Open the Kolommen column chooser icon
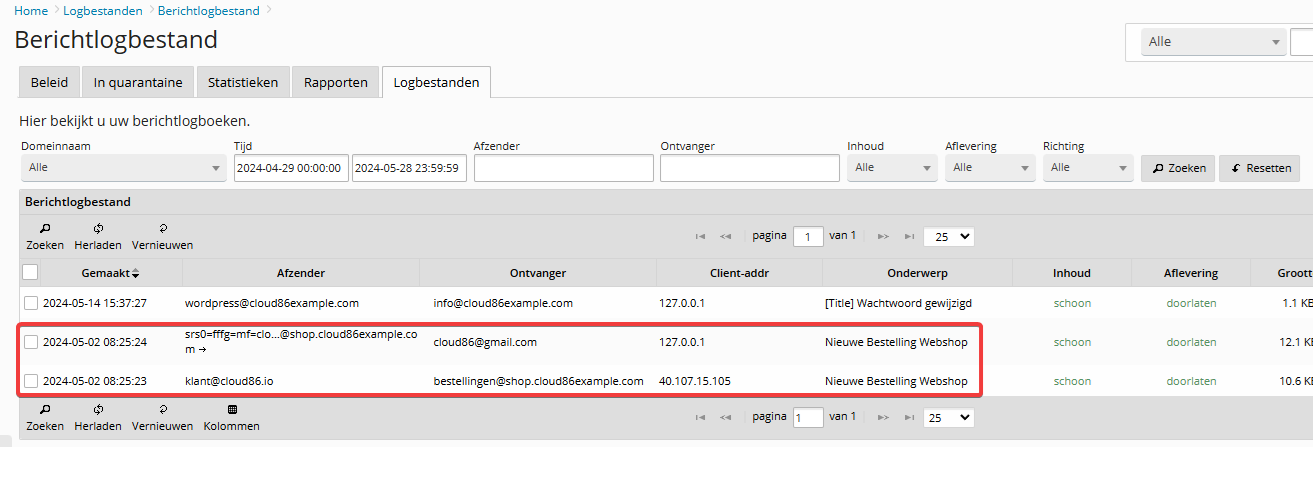 click(x=232, y=409)
